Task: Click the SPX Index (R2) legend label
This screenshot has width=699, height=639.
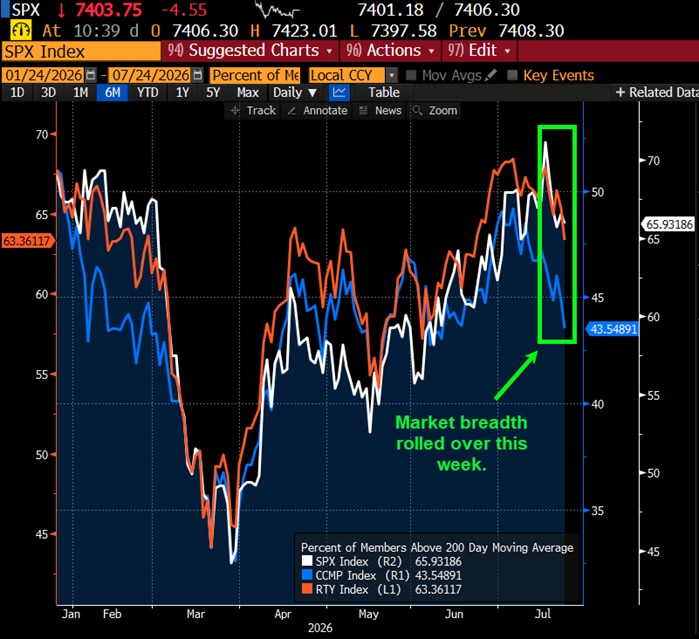Action: 358,561
